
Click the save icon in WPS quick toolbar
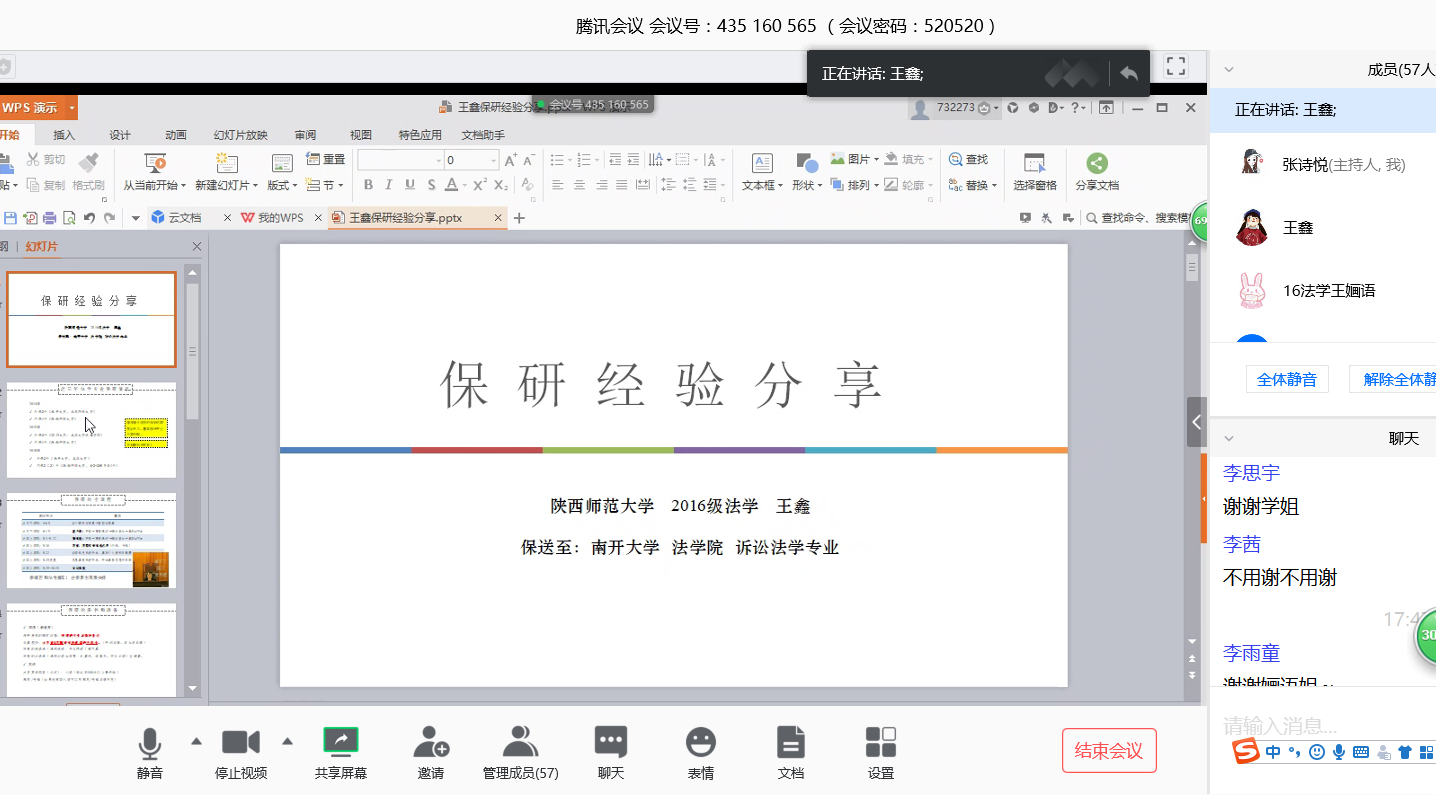(x=10, y=217)
